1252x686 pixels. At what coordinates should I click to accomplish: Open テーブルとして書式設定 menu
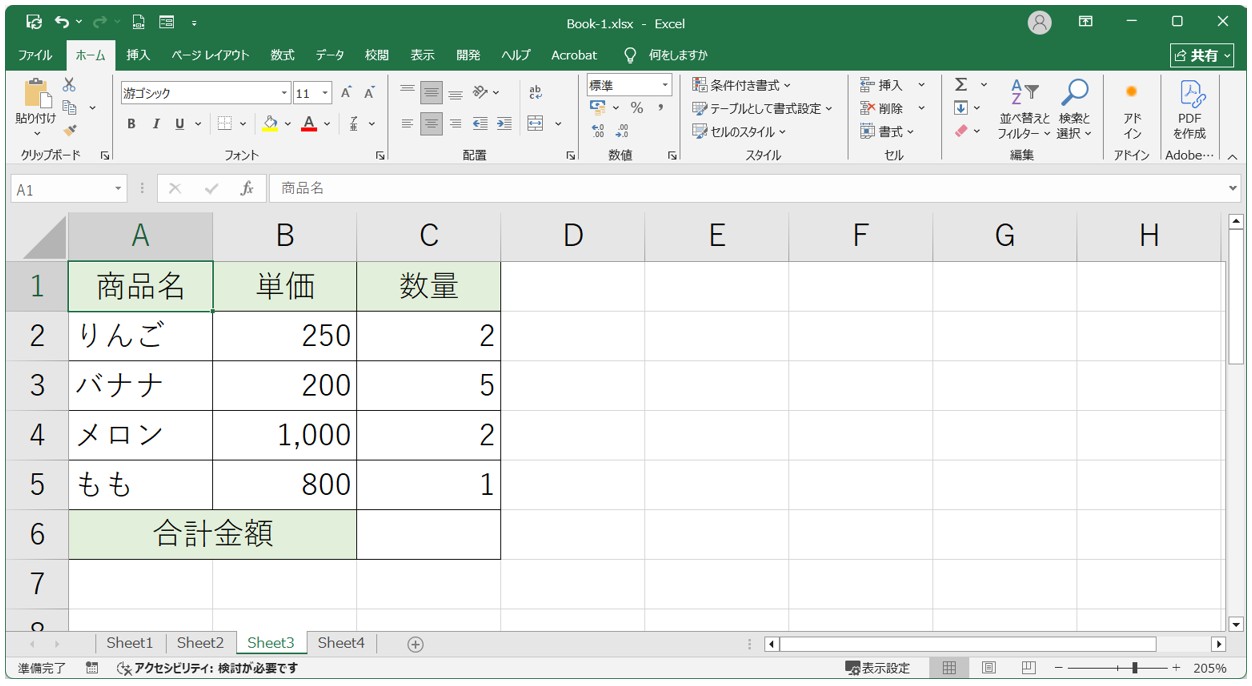[762, 108]
